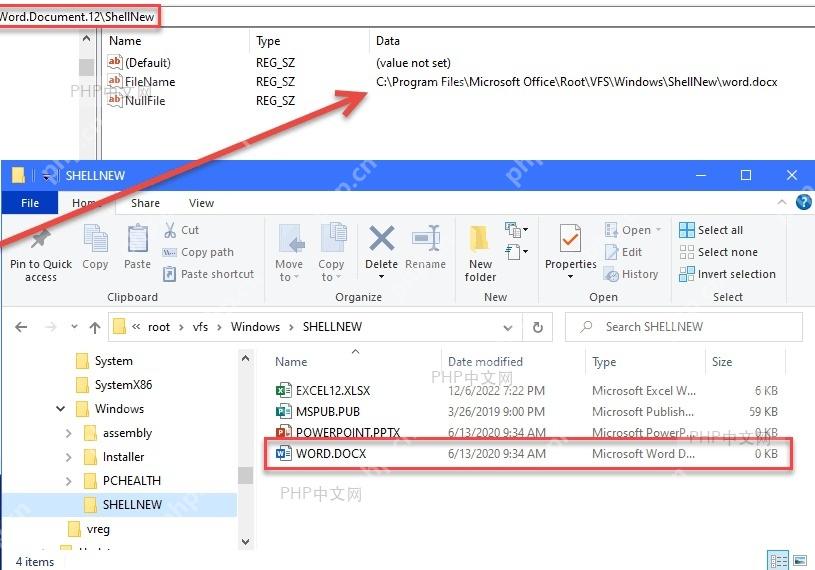Go up one folder level
The width and height of the screenshot is (815, 570).
click(95, 327)
